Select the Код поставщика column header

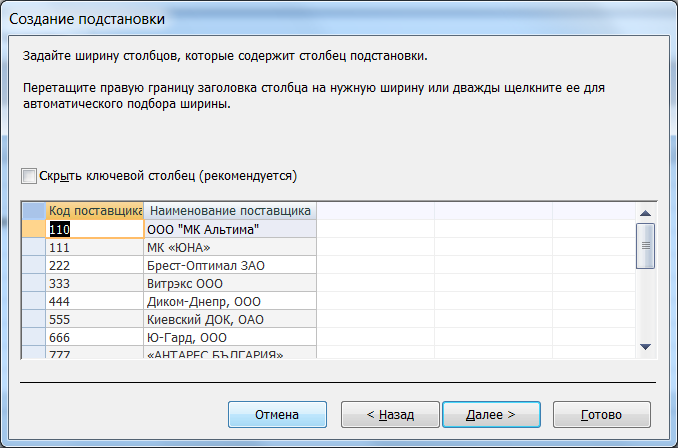point(95,211)
